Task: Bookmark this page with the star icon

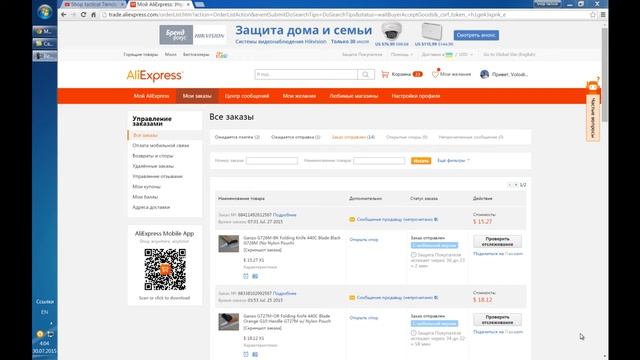Action: (593, 15)
